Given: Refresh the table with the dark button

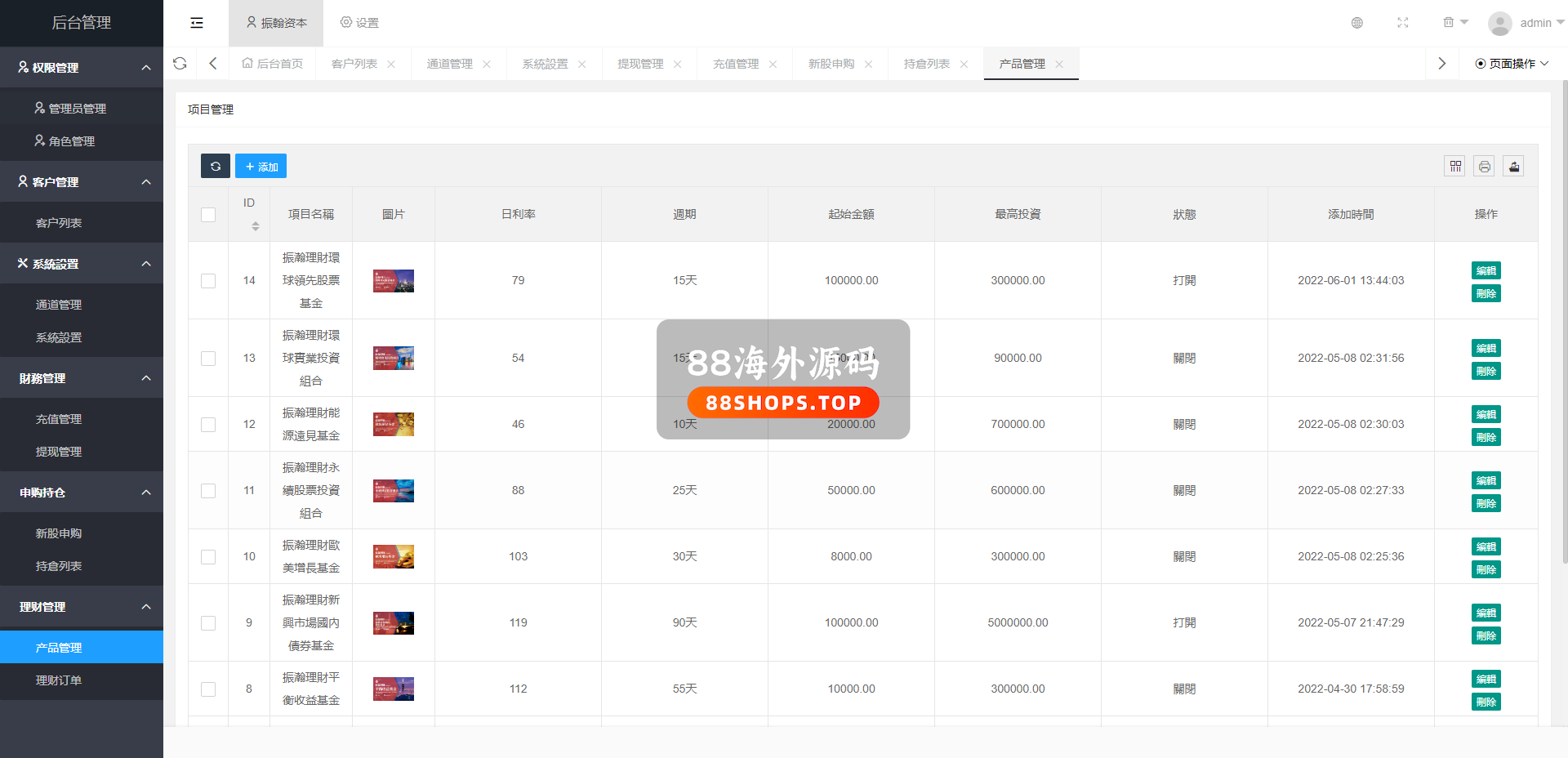Looking at the screenshot, I should click(216, 167).
